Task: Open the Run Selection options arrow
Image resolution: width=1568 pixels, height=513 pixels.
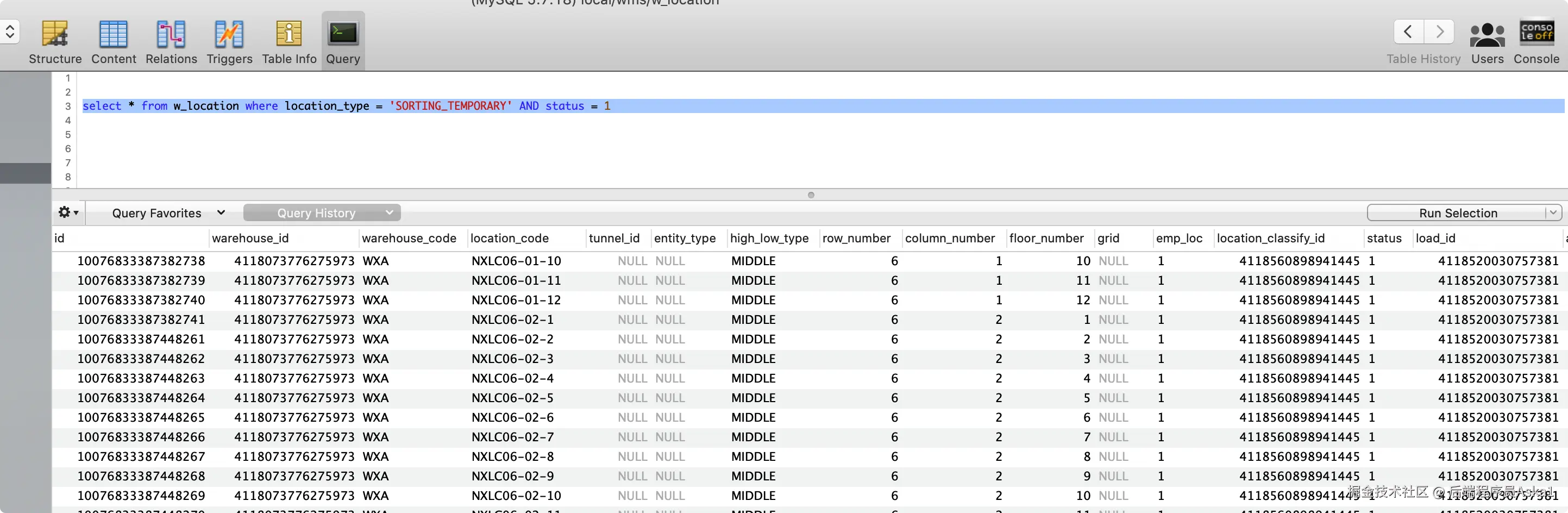Action: 1554,213
